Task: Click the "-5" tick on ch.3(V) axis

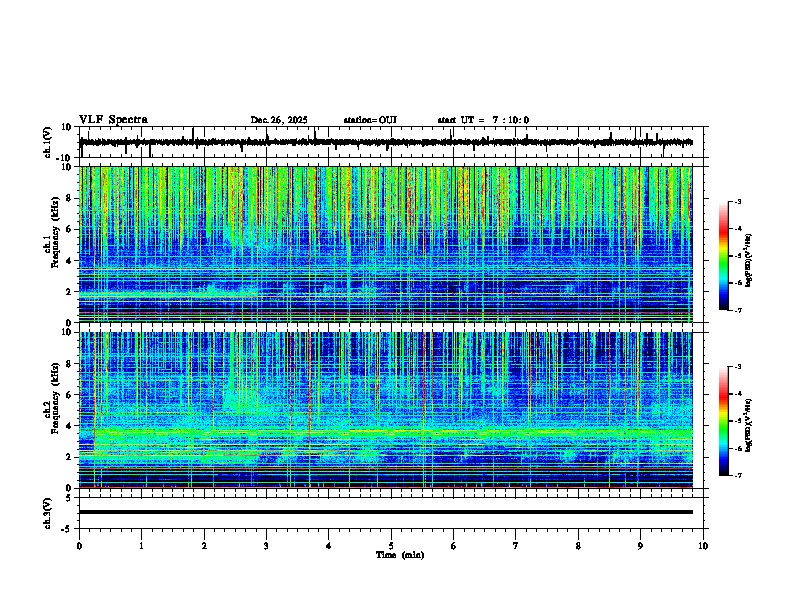Action: coord(67,529)
